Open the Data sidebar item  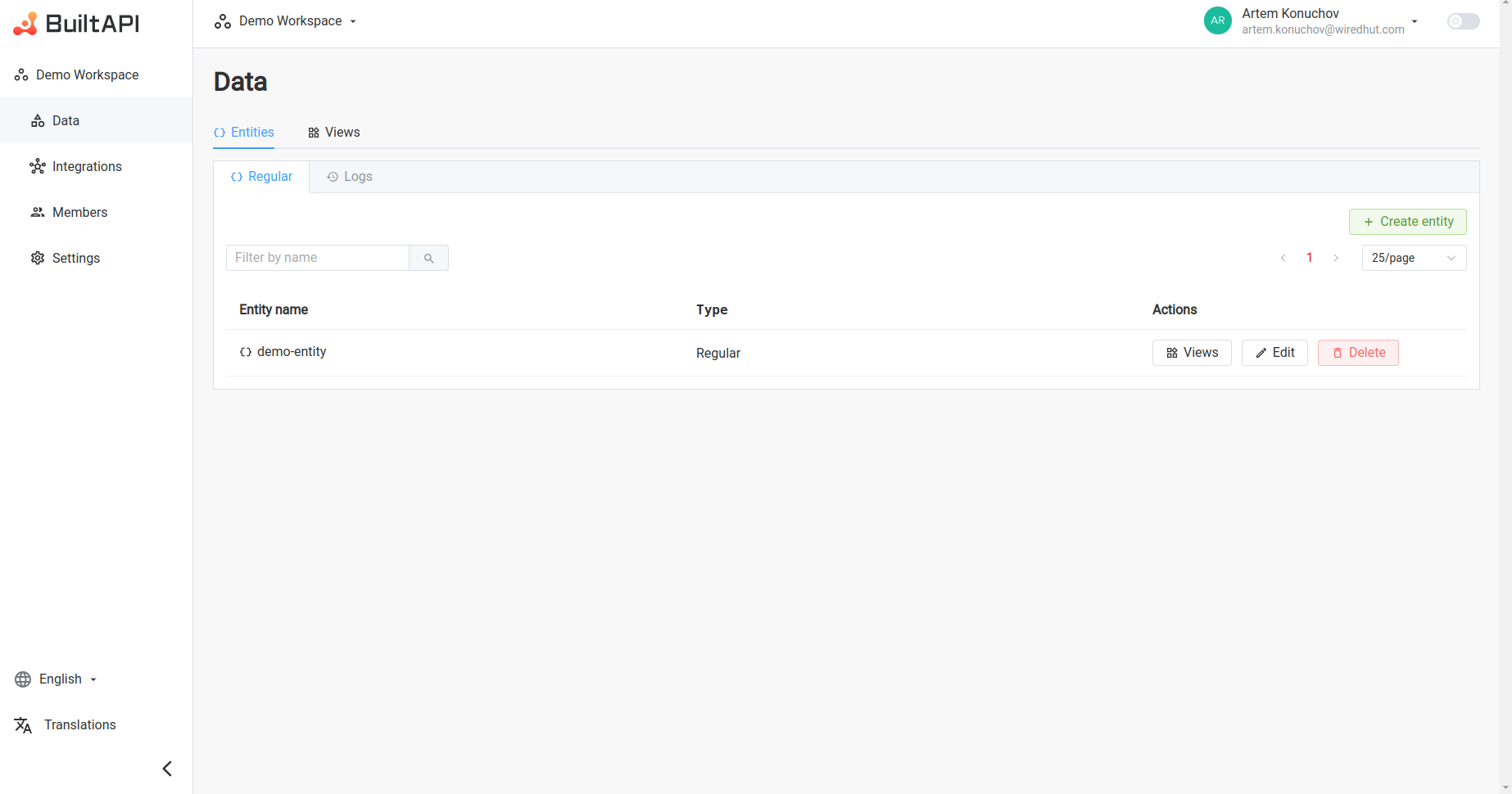click(96, 120)
